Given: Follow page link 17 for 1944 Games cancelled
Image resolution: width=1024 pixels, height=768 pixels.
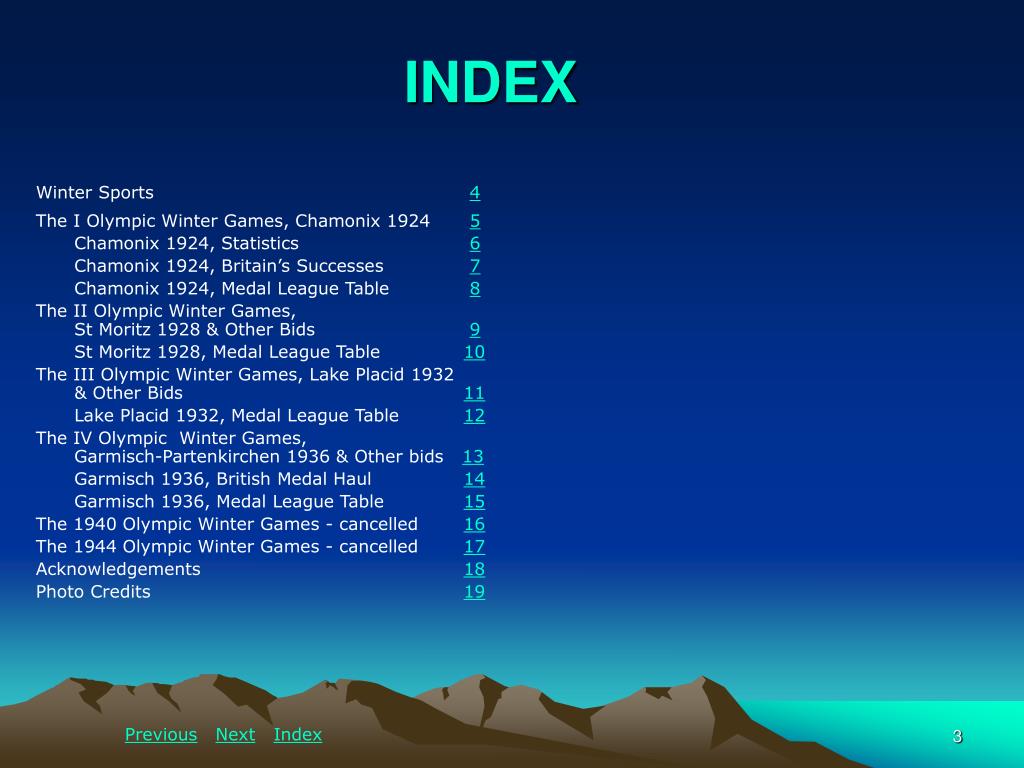Looking at the screenshot, I should [x=474, y=547].
